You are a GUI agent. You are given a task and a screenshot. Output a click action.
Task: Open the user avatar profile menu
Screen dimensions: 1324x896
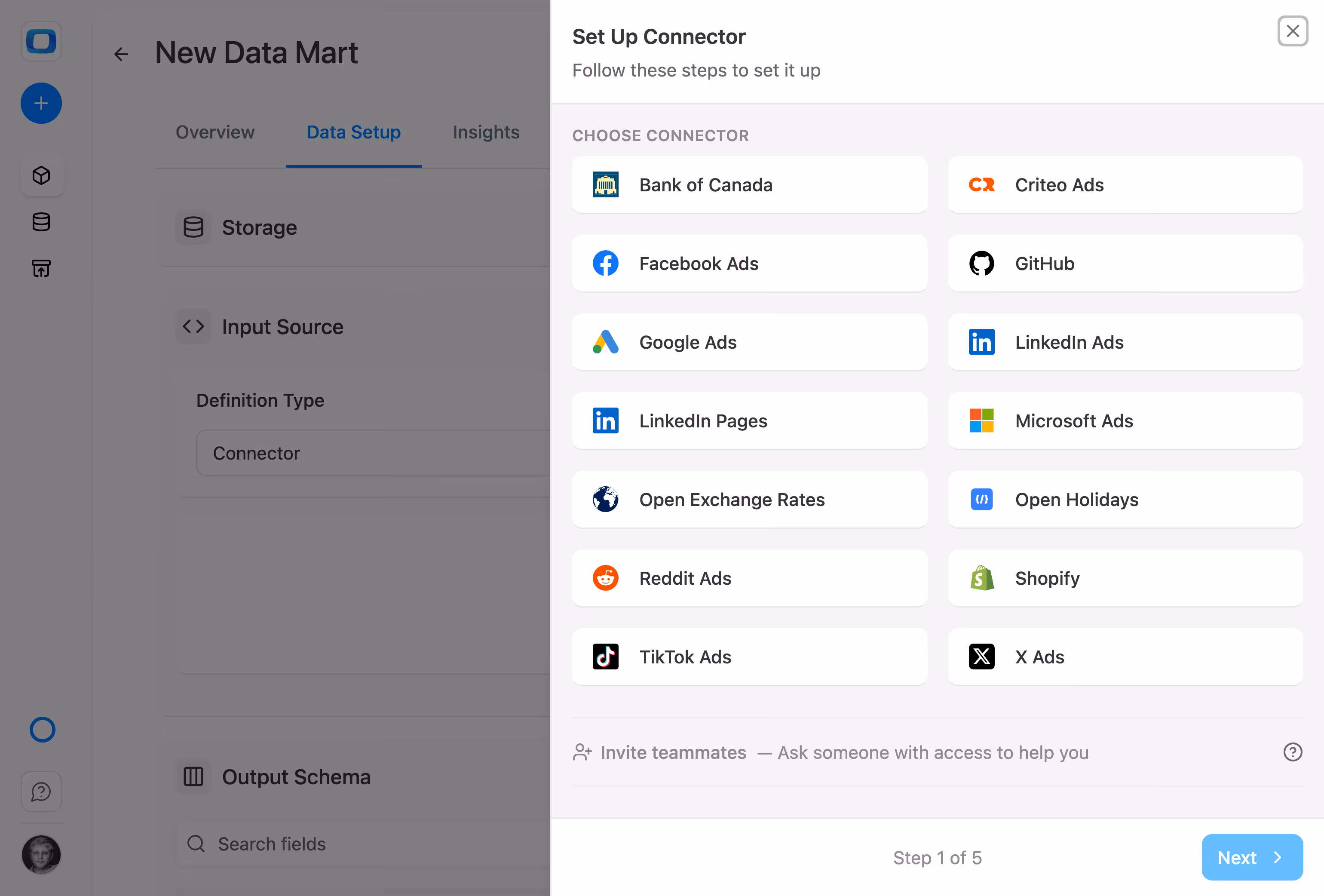41,854
